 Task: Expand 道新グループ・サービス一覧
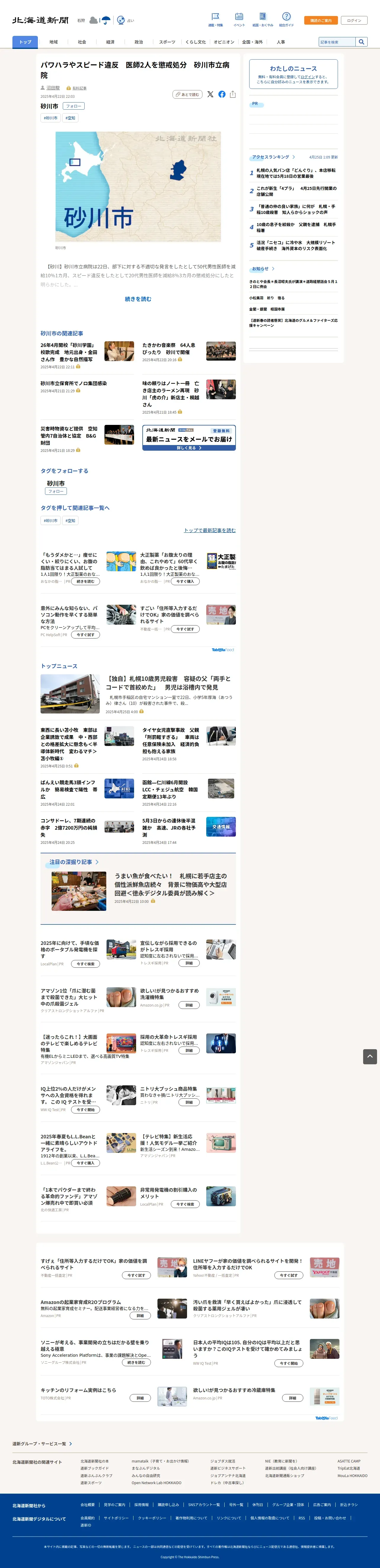pos(42,1444)
